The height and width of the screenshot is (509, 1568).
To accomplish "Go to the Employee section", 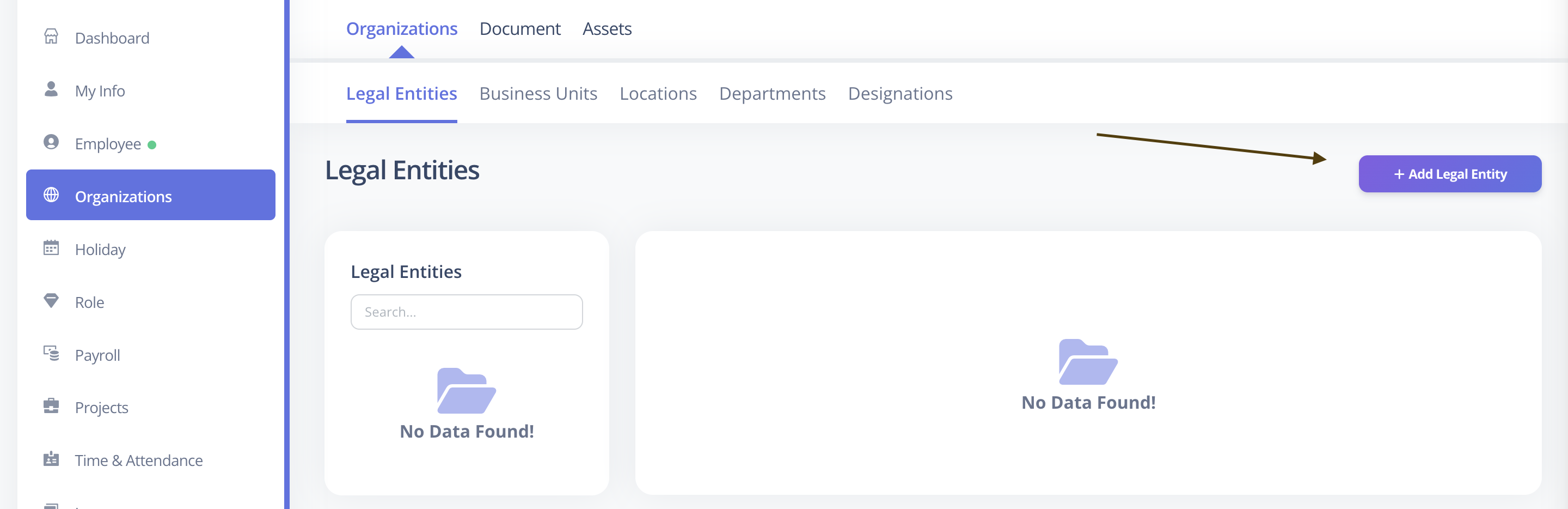I will point(150,144).
